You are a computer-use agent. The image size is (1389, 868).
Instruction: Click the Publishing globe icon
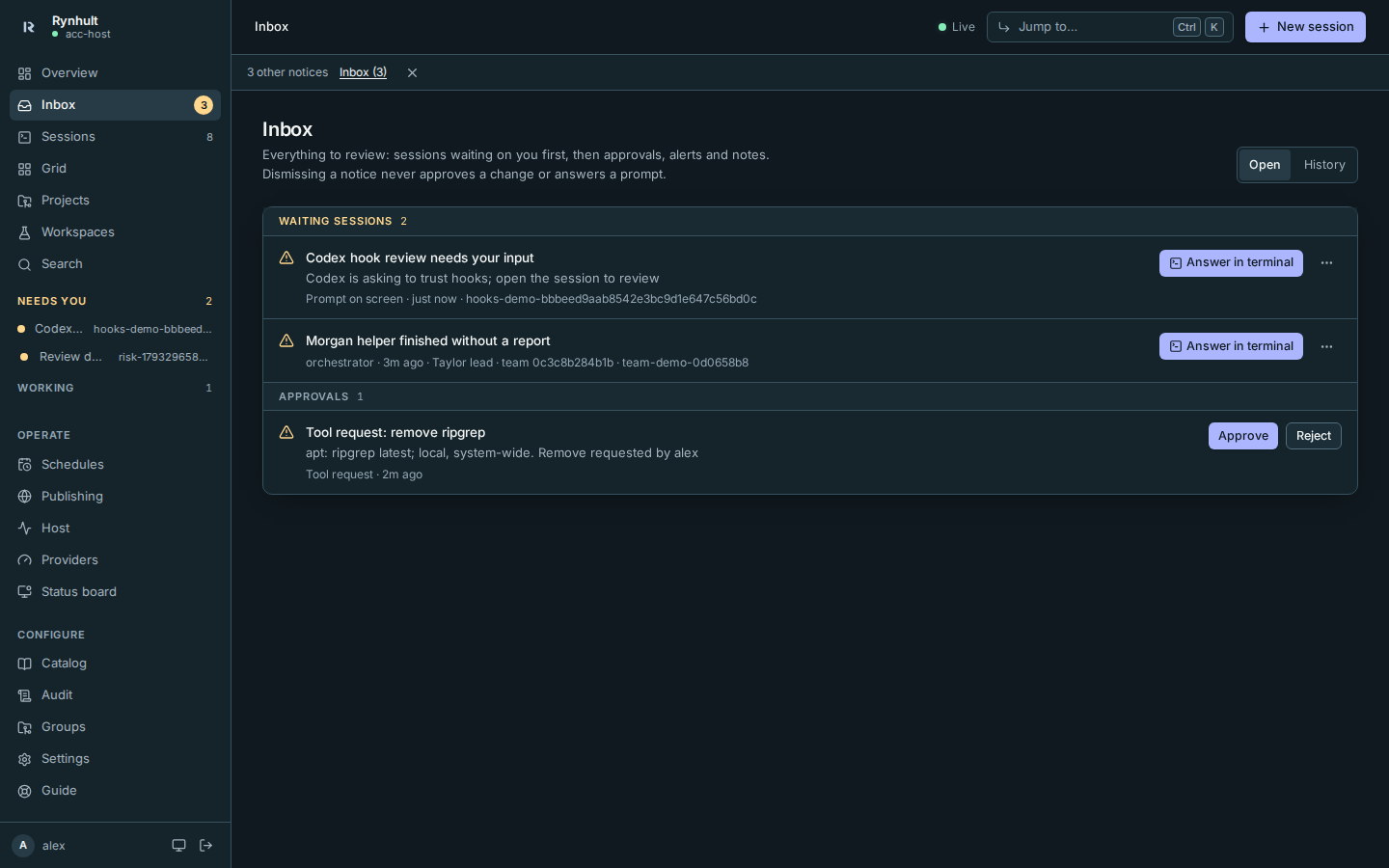coord(24,497)
